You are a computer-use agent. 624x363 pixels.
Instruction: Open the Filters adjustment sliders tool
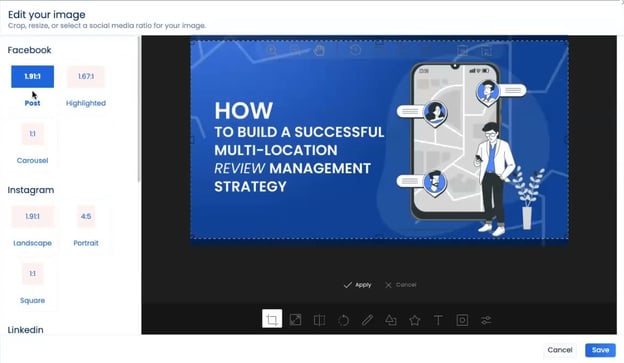486,320
